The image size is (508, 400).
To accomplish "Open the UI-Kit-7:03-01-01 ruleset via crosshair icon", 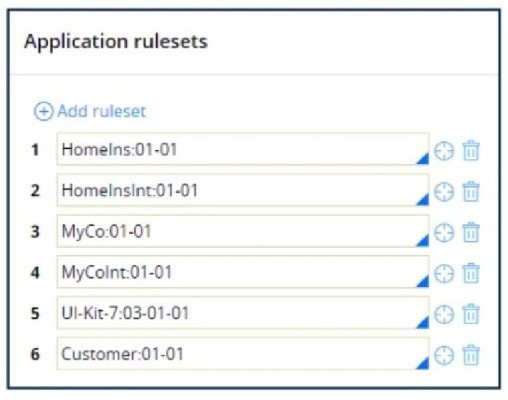I will (x=444, y=314).
